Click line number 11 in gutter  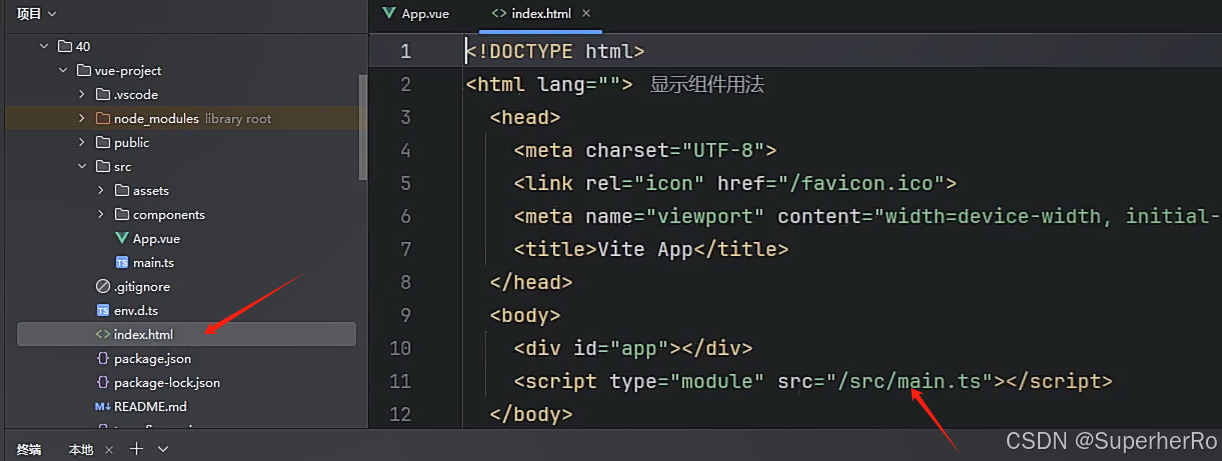tap(400, 381)
